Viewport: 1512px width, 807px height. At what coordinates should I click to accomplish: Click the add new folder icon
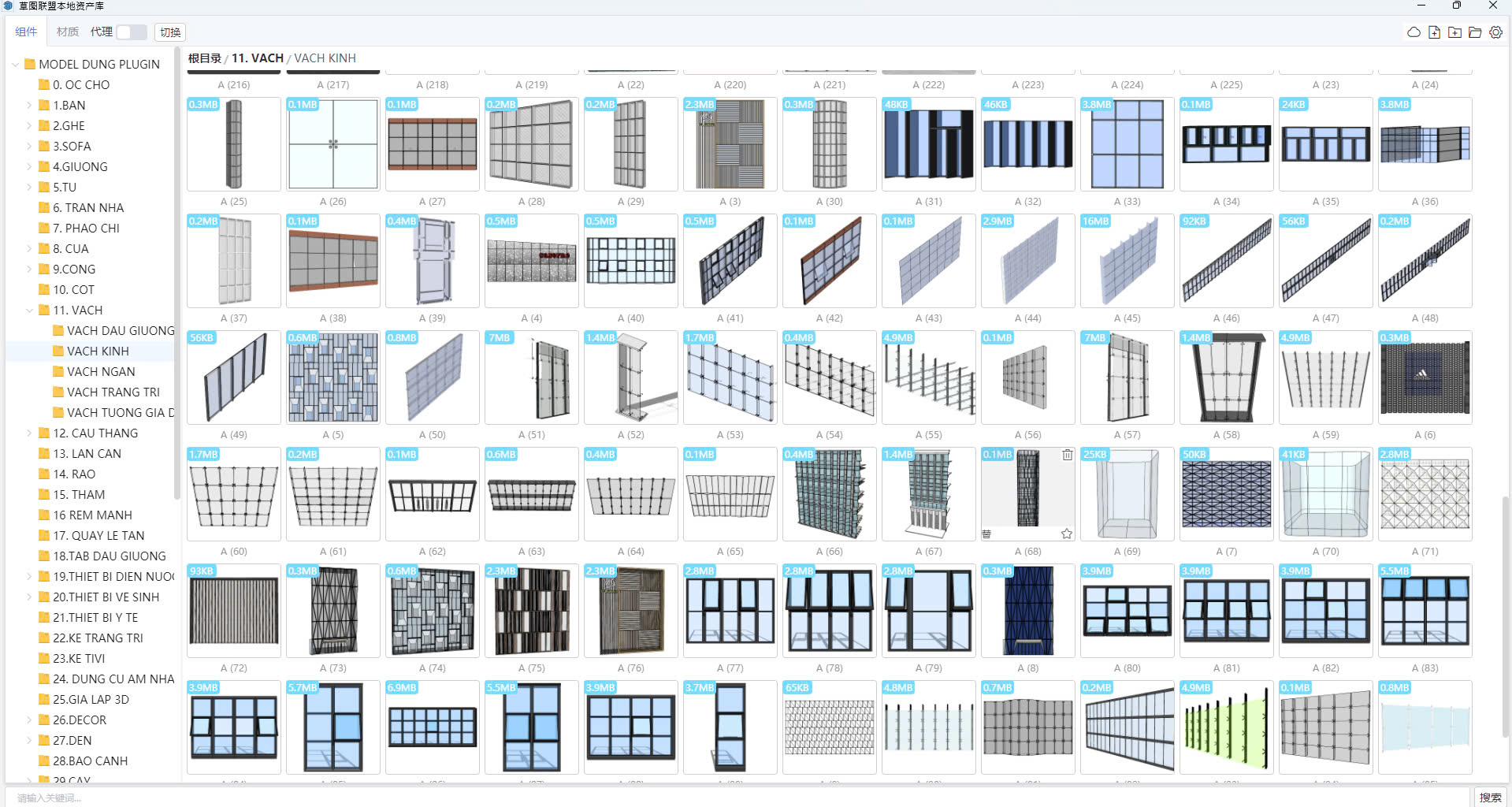point(1454,32)
